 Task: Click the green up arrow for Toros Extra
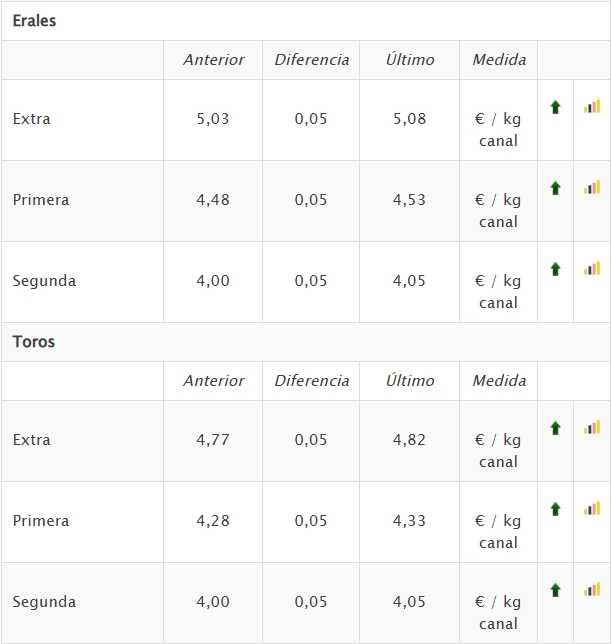point(556,428)
